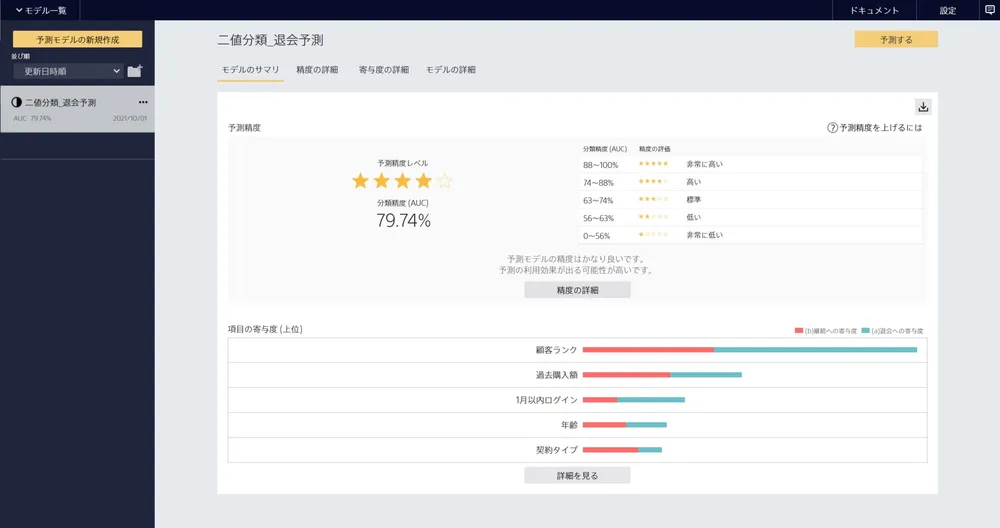This screenshot has height=528, width=1000.
Task: Open the feedback chat icon in top bar
Action: (990, 10)
